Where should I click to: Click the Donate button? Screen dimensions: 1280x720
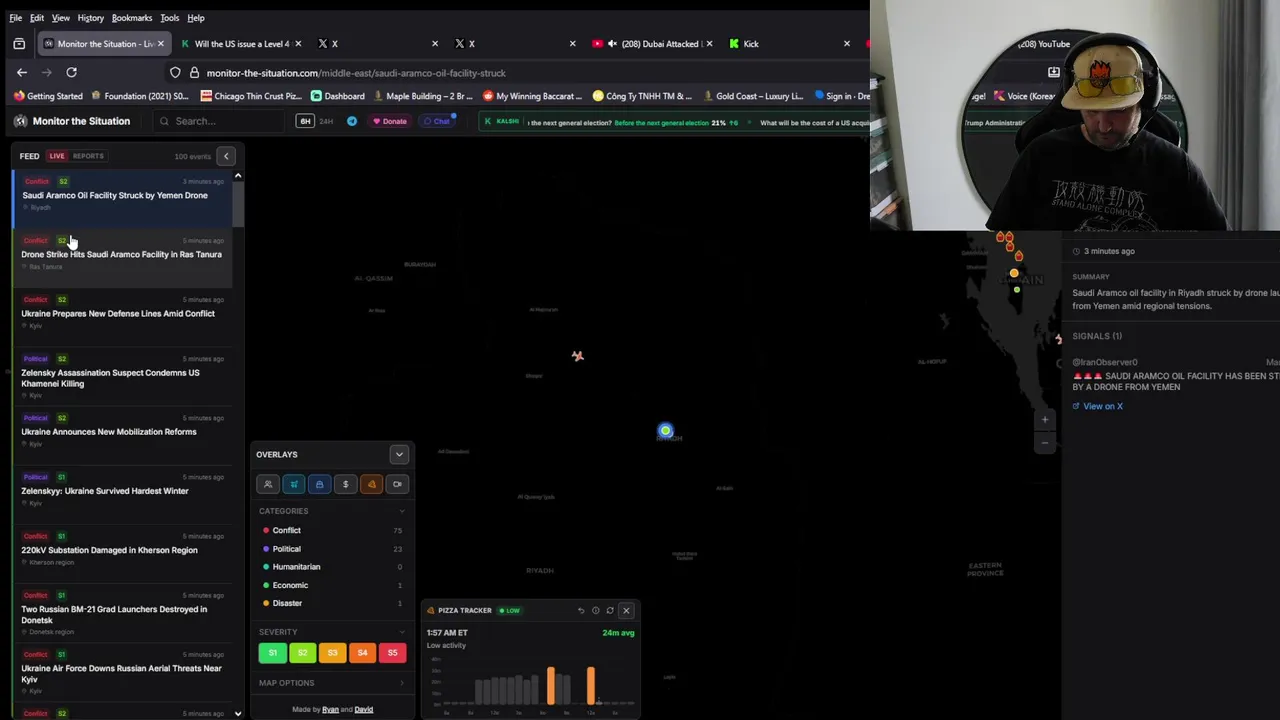coord(390,121)
